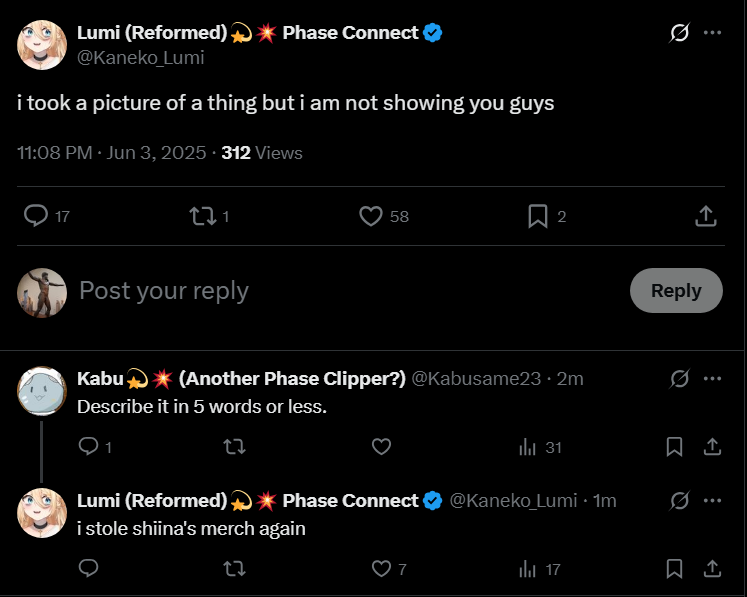
Task: Share the main post via share icon
Action: [x=704, y=216]
